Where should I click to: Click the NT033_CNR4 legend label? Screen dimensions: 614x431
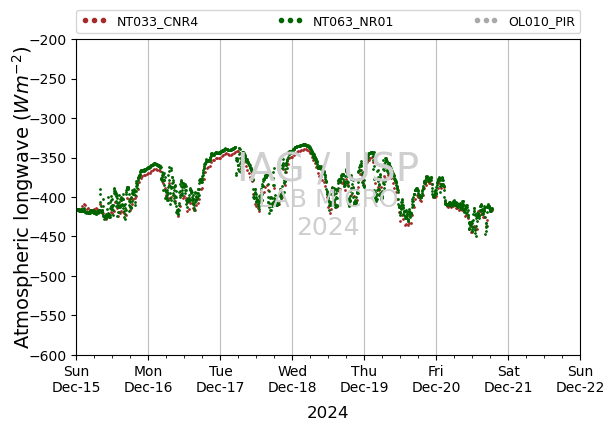(157, 22)
